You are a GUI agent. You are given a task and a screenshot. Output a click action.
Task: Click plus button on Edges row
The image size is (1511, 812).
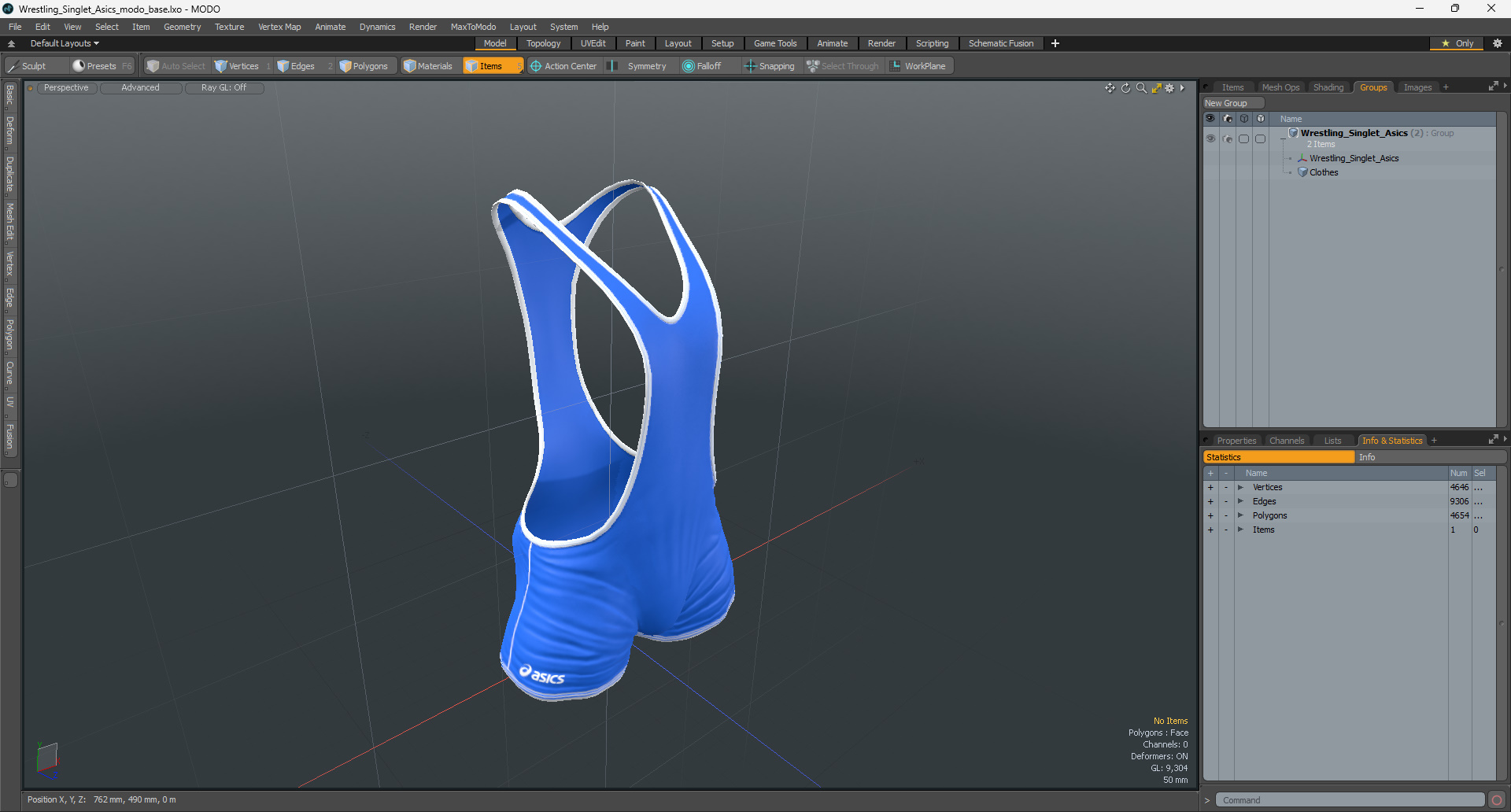[1210, 502]
